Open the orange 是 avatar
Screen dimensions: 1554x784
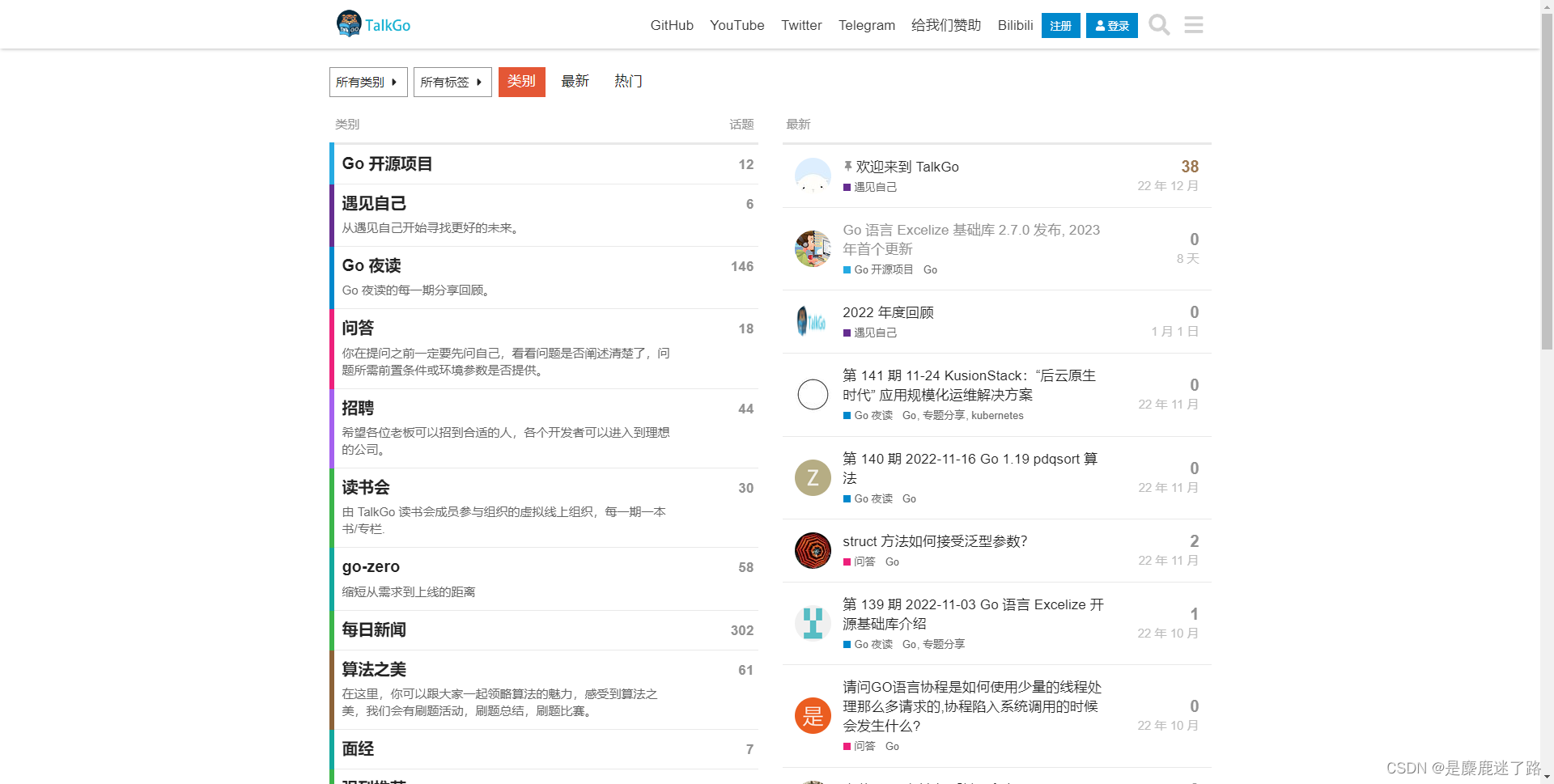(813, 716)
